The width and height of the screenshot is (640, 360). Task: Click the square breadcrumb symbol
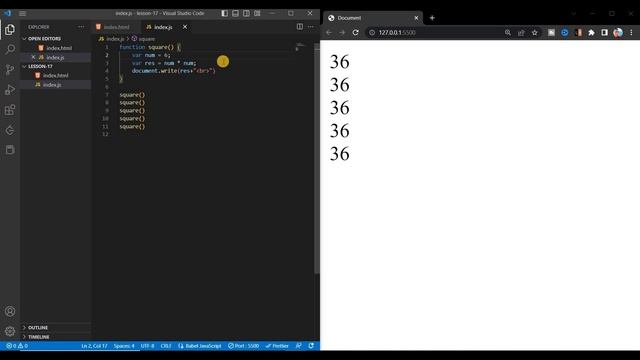[144, 39]
